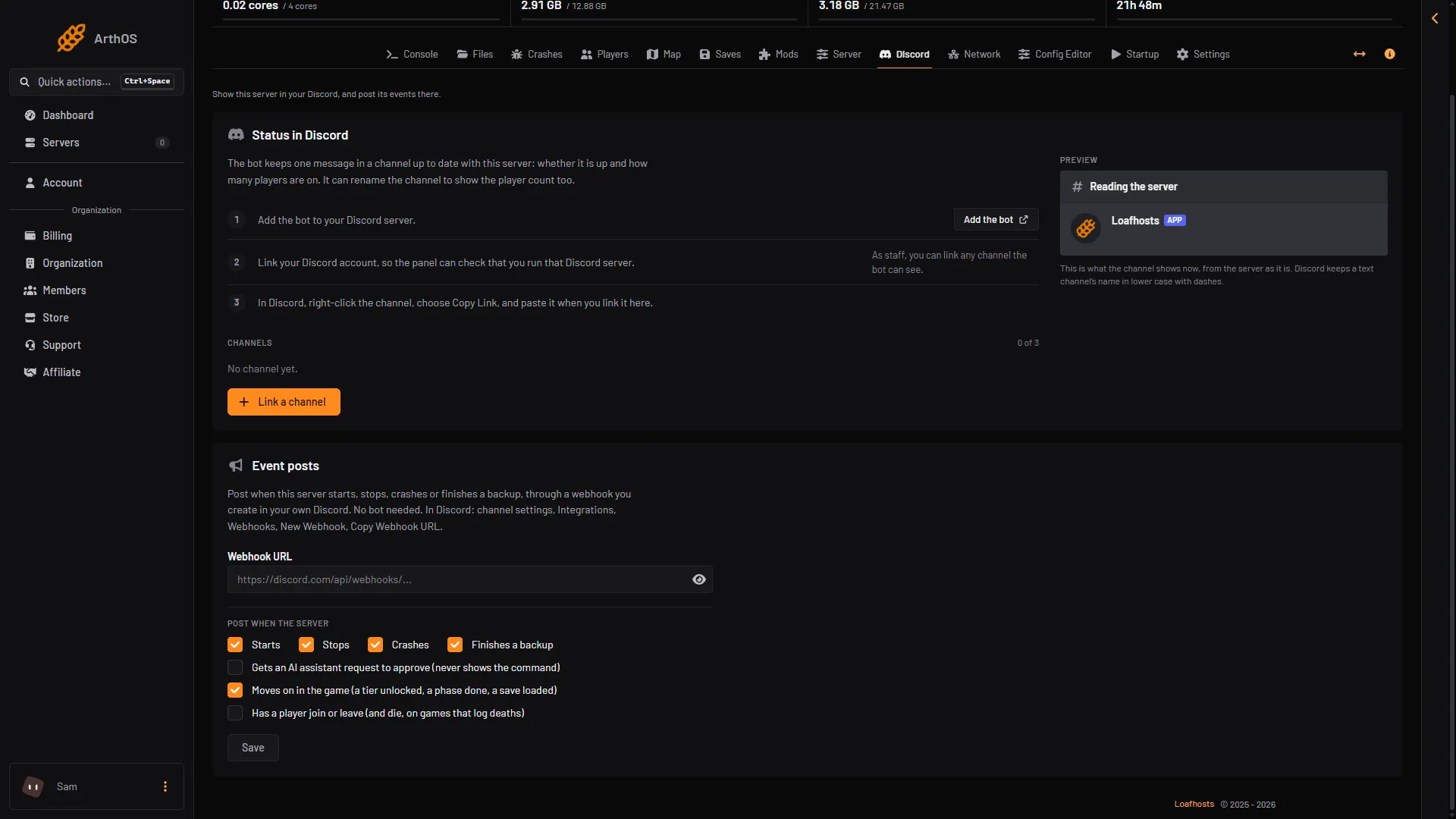Open Billing in the sidebar
Image resolution: width=1456 pixels, height=819 pixels.
click(x=96, y=236)
